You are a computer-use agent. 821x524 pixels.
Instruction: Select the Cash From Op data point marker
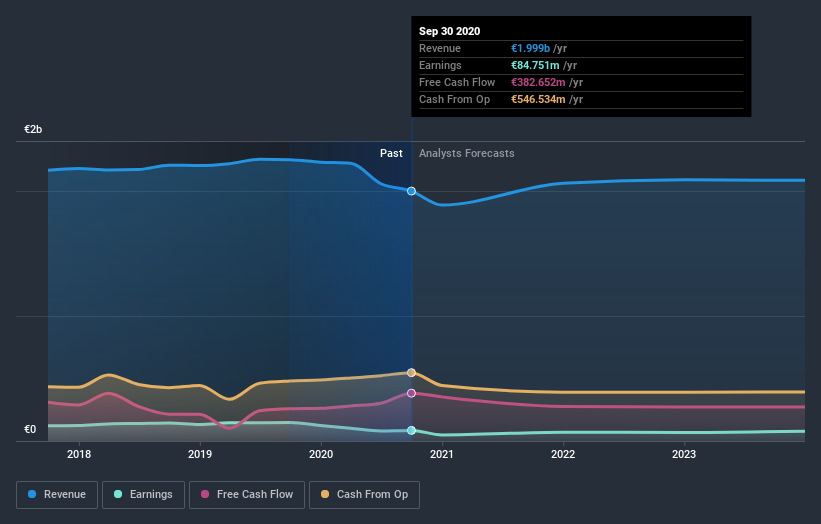pos(412,373)
